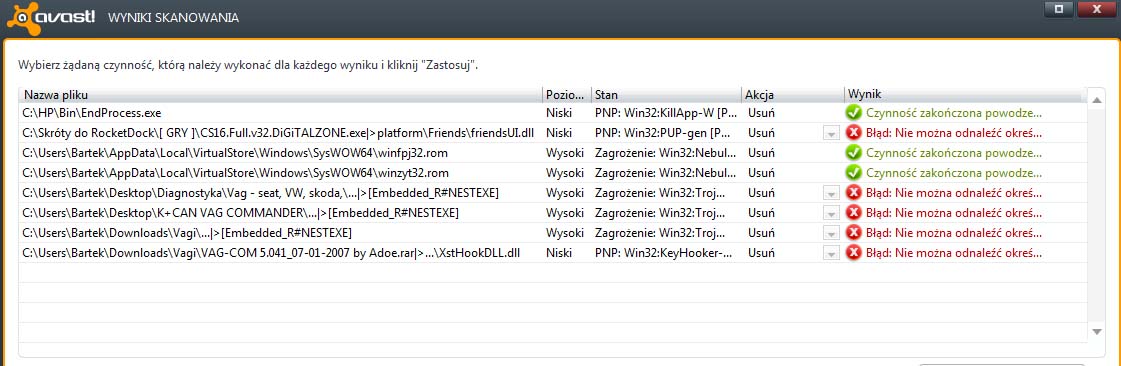The image size is (1121, 366).
Task: Sort by Wynik column header
Action: 963,94
